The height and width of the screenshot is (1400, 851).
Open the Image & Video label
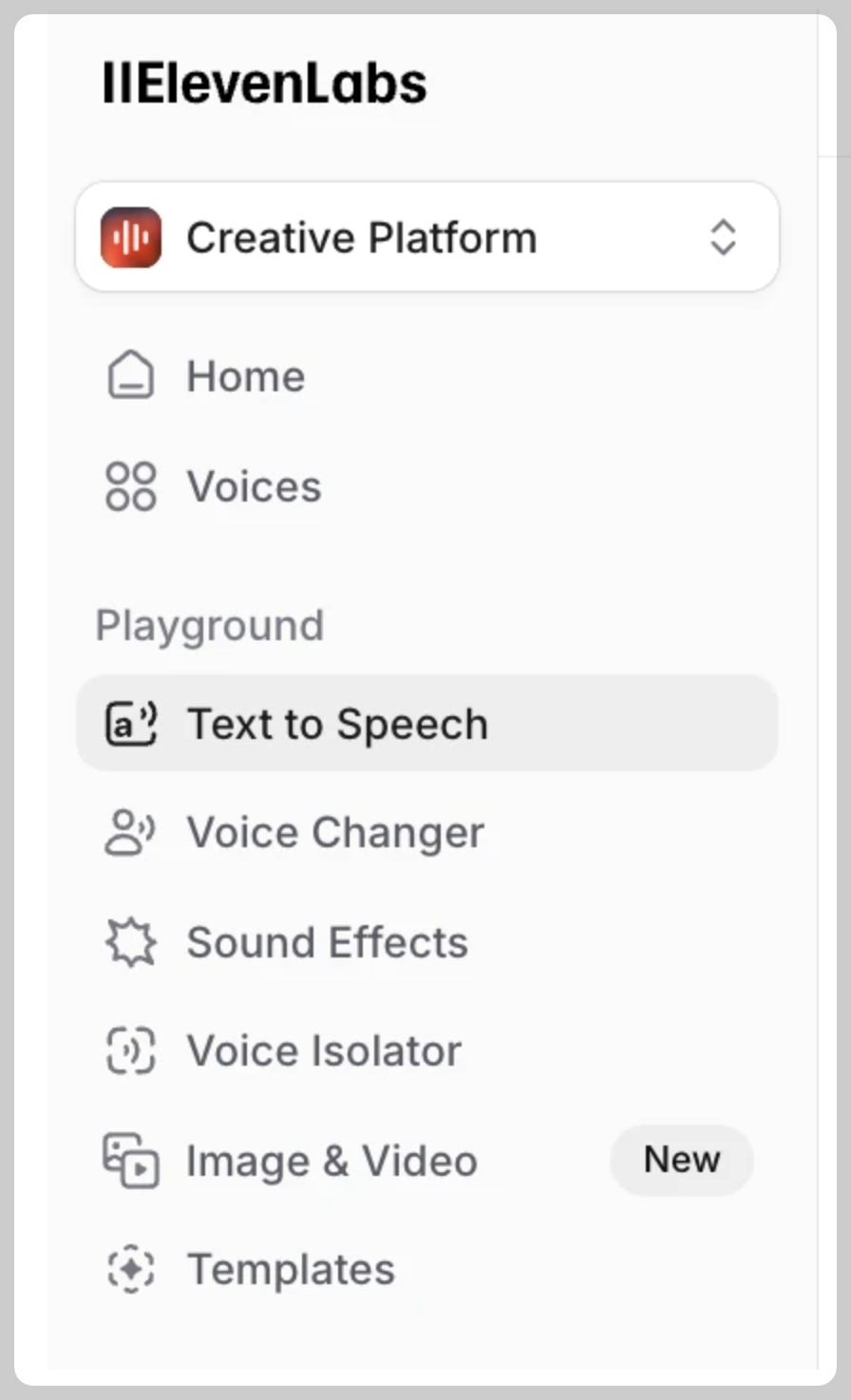pyautogui.click(x=332, y=1161)
